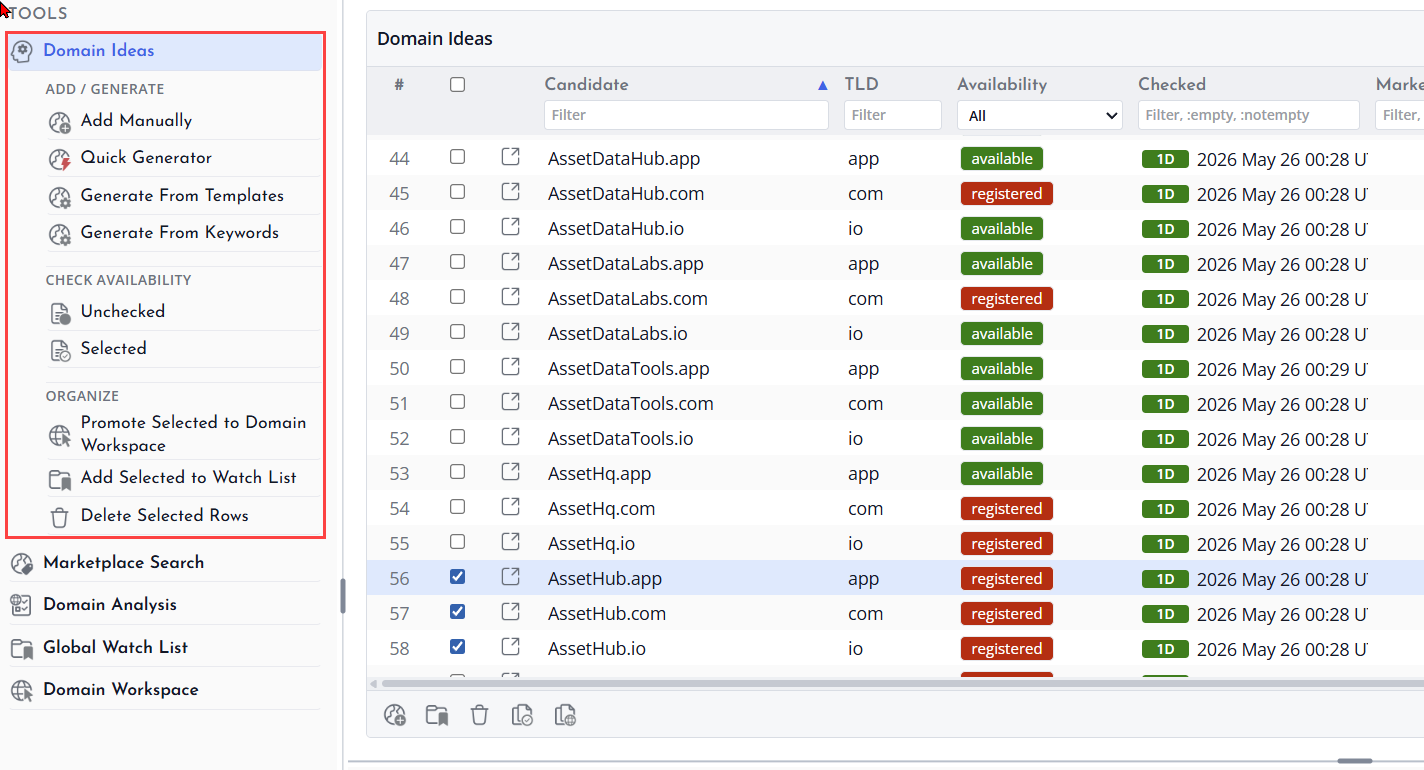Click the # column header
1424x770 pixels.
(x=399, y=85)
